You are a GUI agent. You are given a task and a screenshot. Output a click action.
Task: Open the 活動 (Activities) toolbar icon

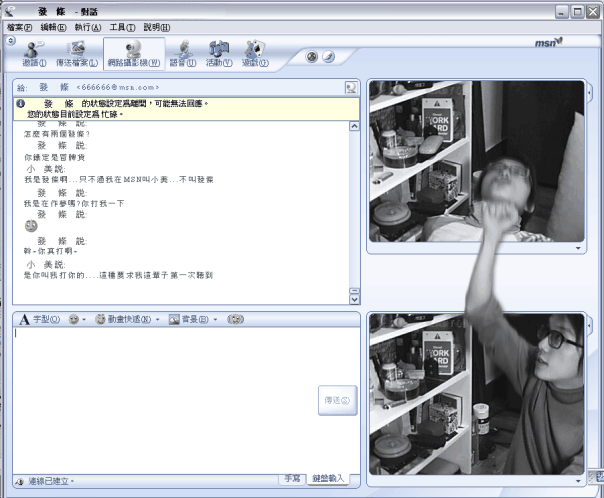pos(219,53)
